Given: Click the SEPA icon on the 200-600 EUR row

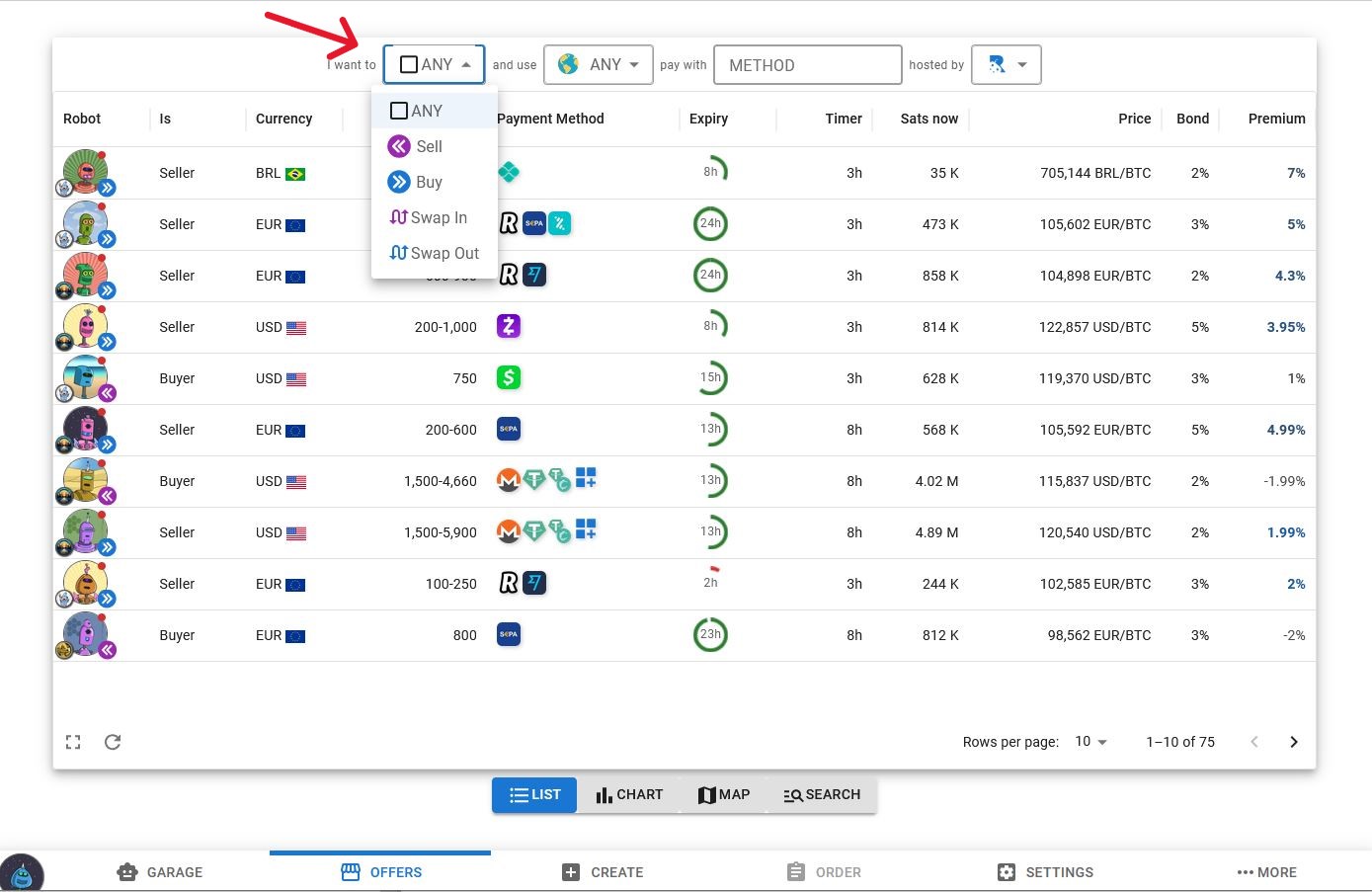Looking at the screenshot, I should (x=508, y=429).
